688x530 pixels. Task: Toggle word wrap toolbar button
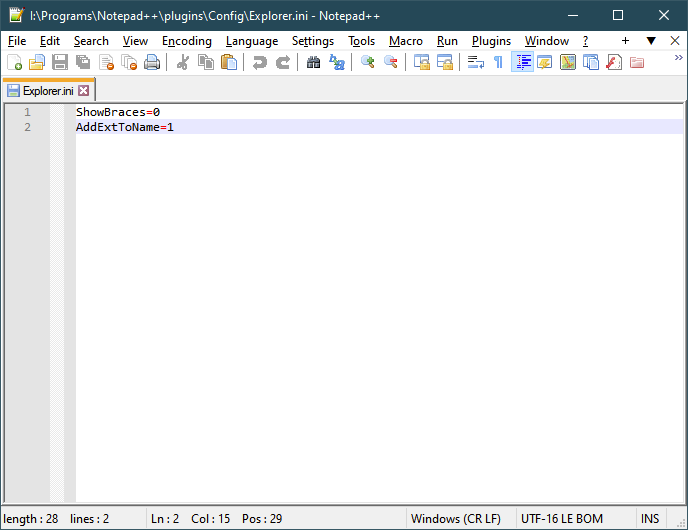pos(476,62)
